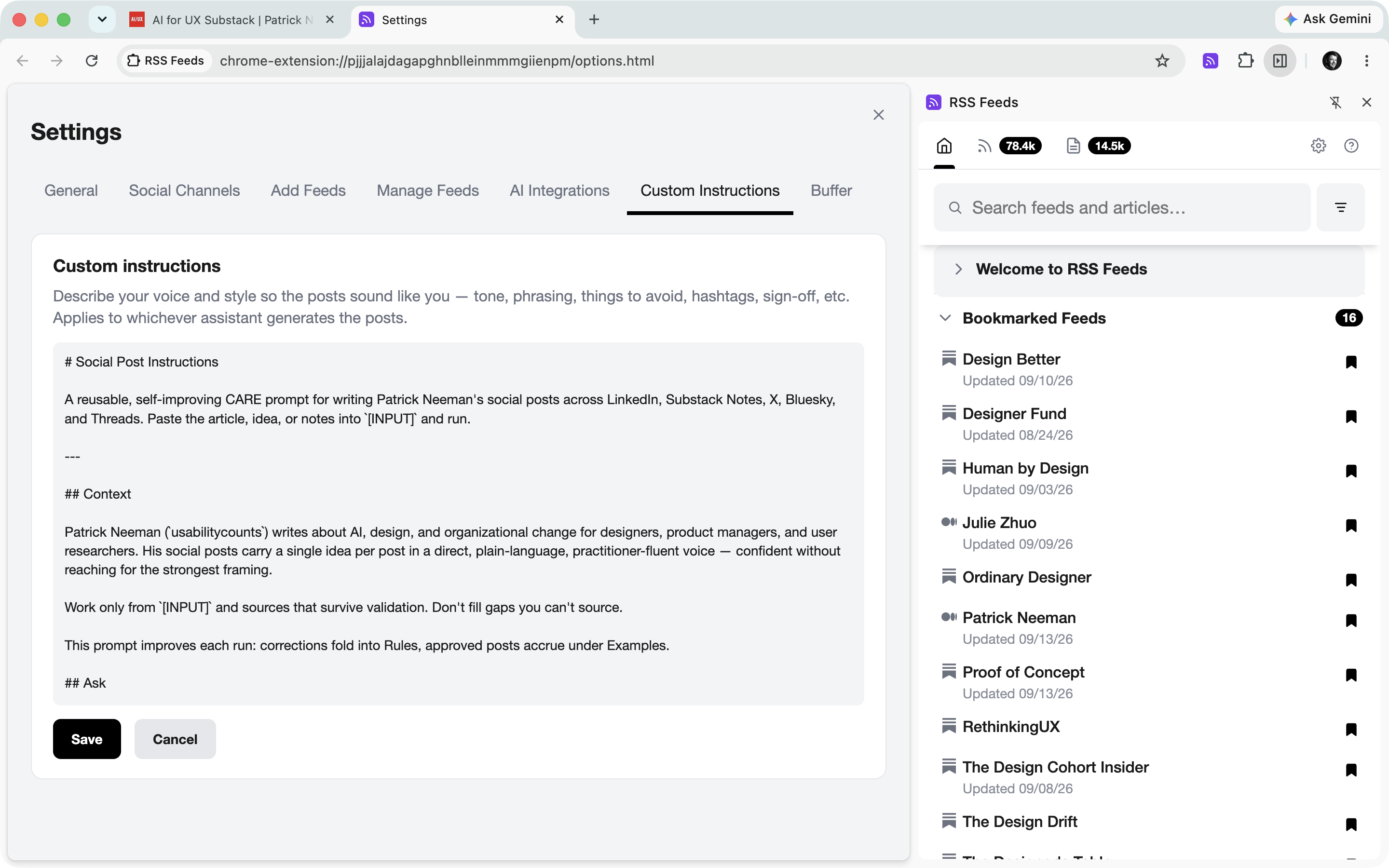The width and height of the screenshot is (1389, 868).
Task: Click the Ask Gemini button
Action: click(x=1328, y=19)
